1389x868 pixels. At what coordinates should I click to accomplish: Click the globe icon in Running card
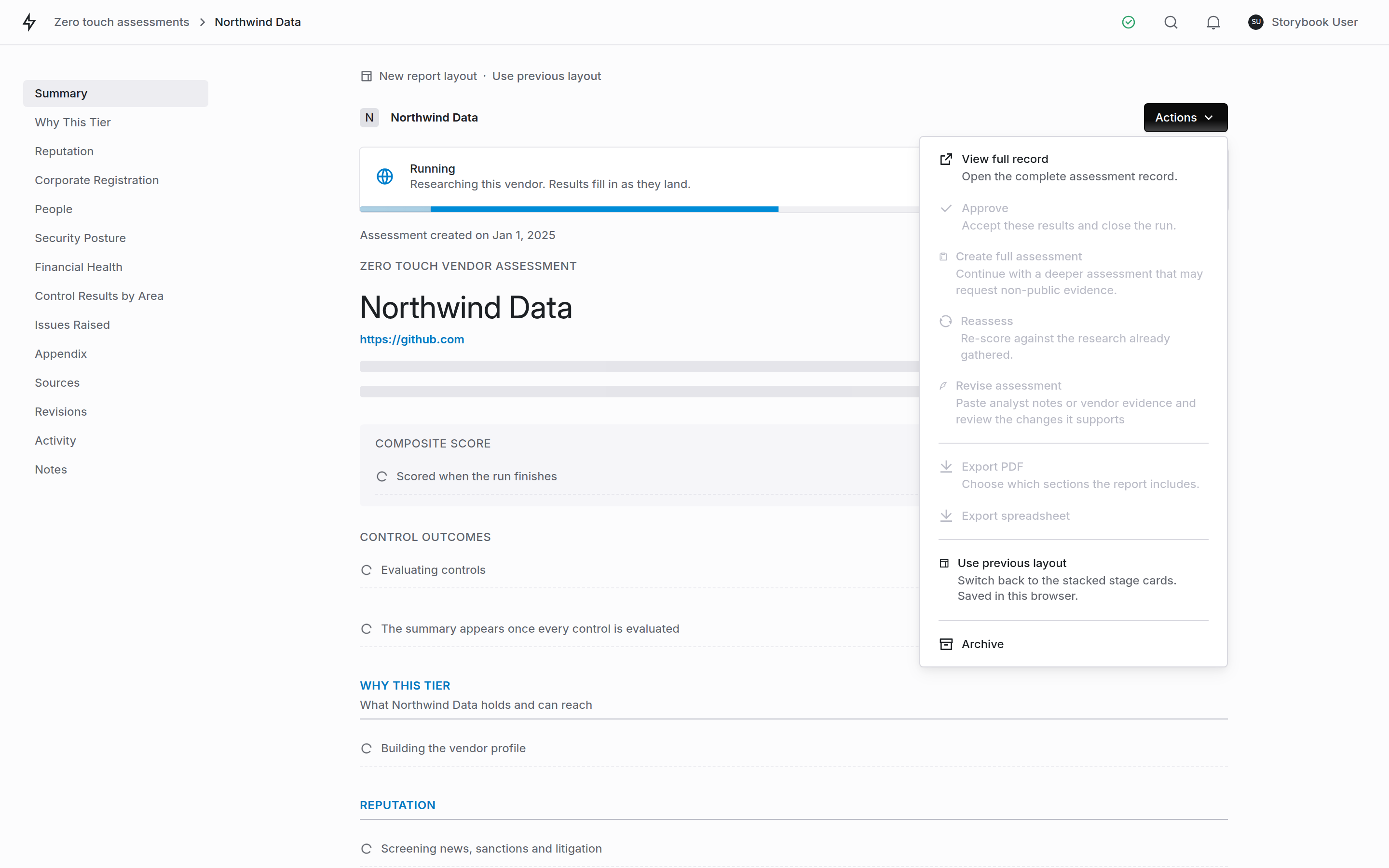[x=384, y=176]
